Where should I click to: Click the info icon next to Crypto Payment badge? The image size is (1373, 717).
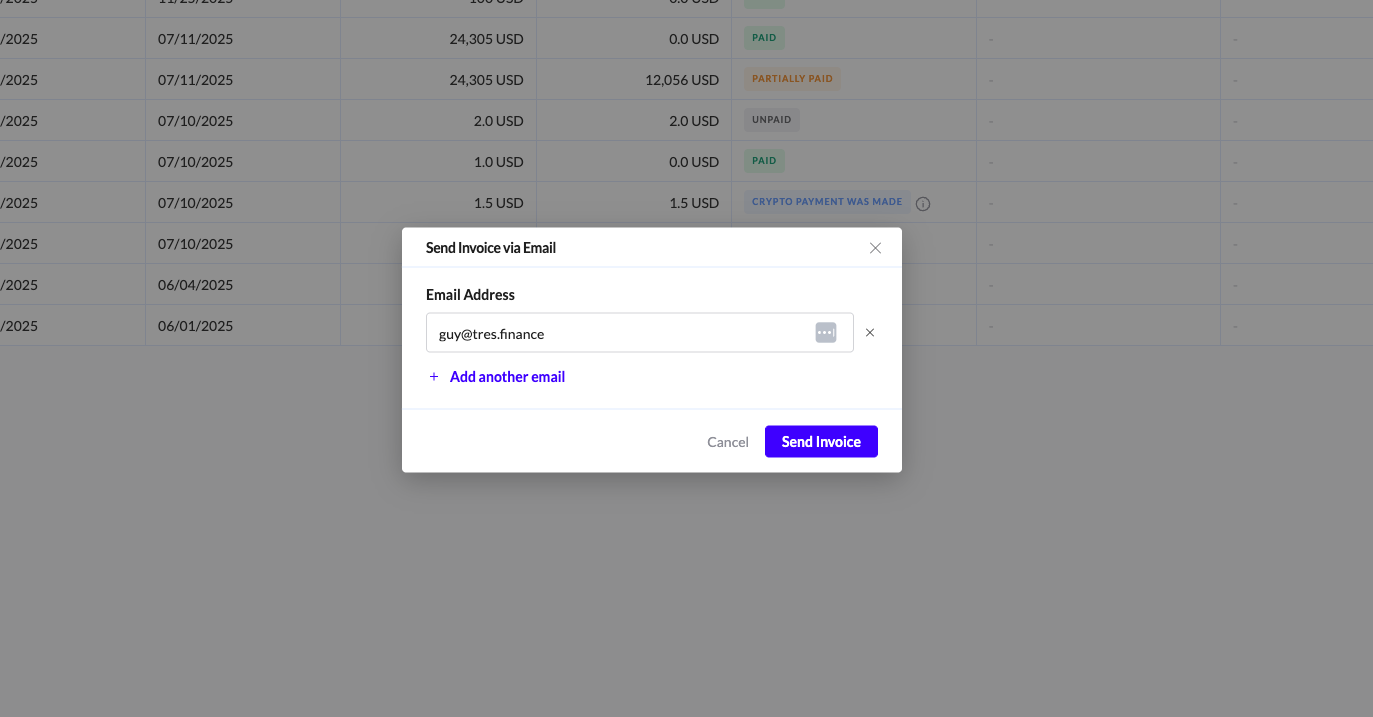[x=923, y=203]
